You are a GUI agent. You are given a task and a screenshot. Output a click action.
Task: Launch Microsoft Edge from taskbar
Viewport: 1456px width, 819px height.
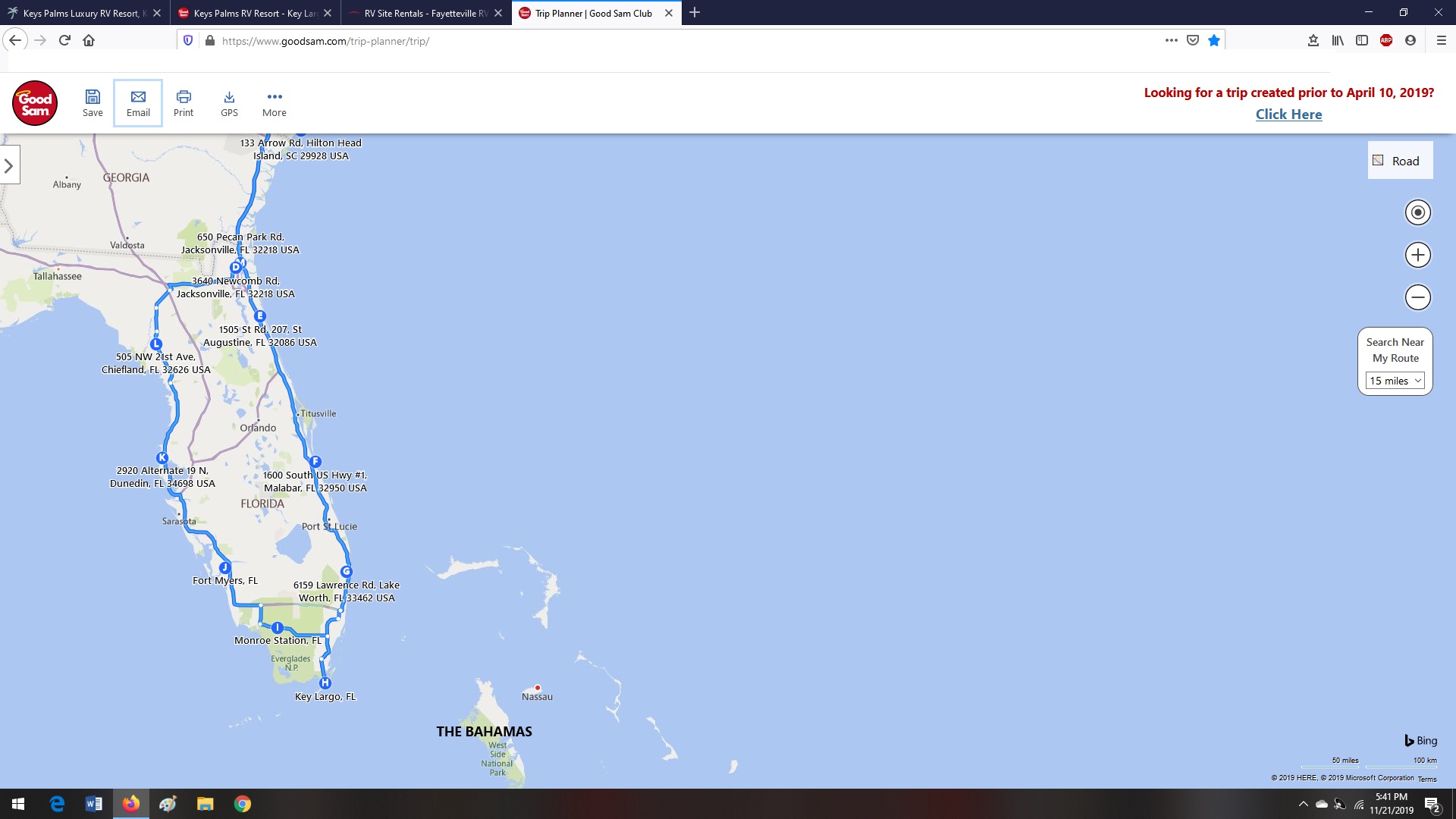[x=57, y=804]
